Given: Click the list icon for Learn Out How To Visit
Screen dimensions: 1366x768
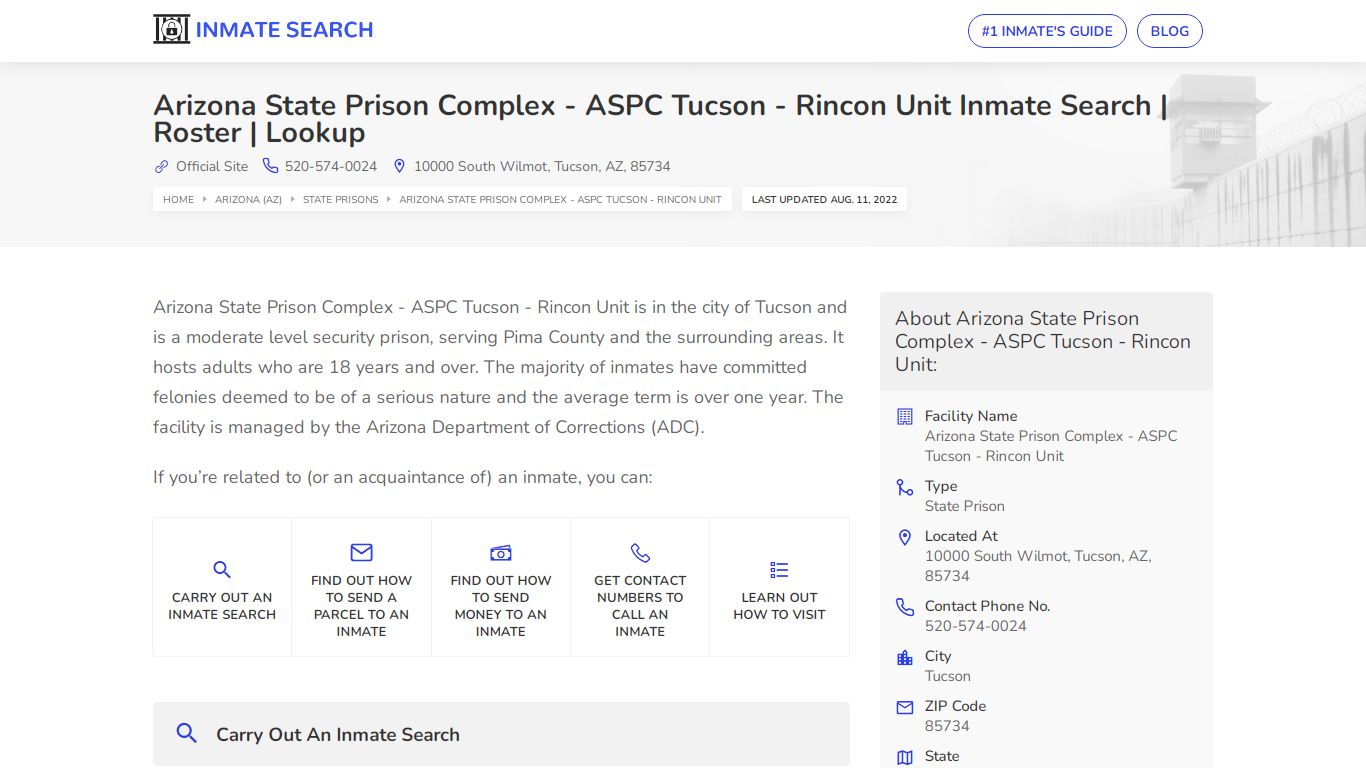Looking at the screenshot, I should (x=779, y=570).
